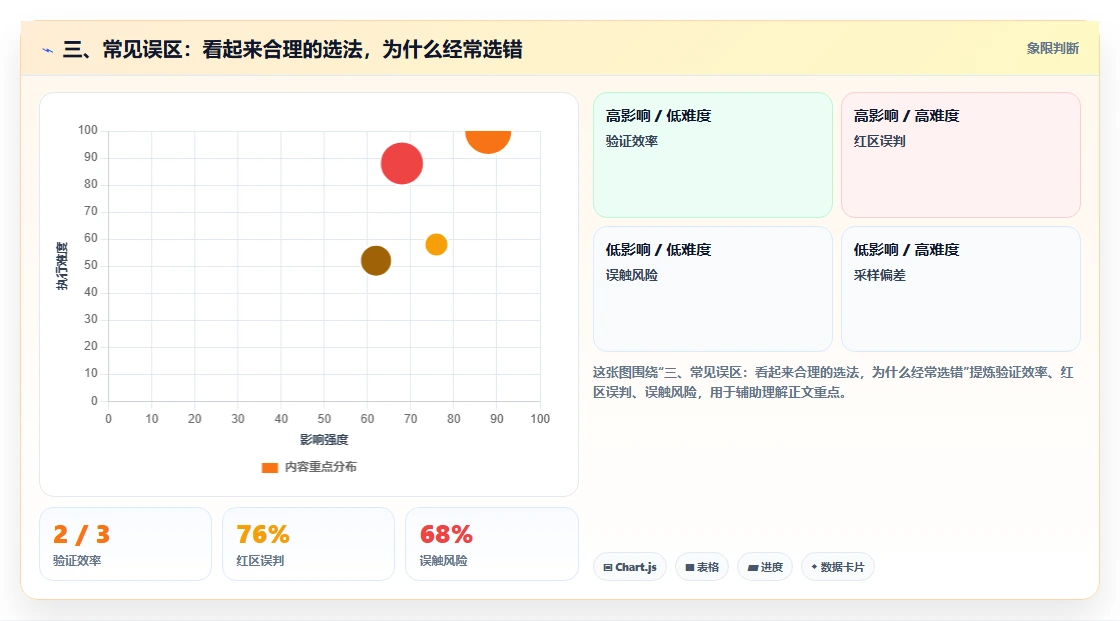The image size is (1120, 621).
Task: Click the icon inside the Chart.js chip
Action: coord(608,567)
